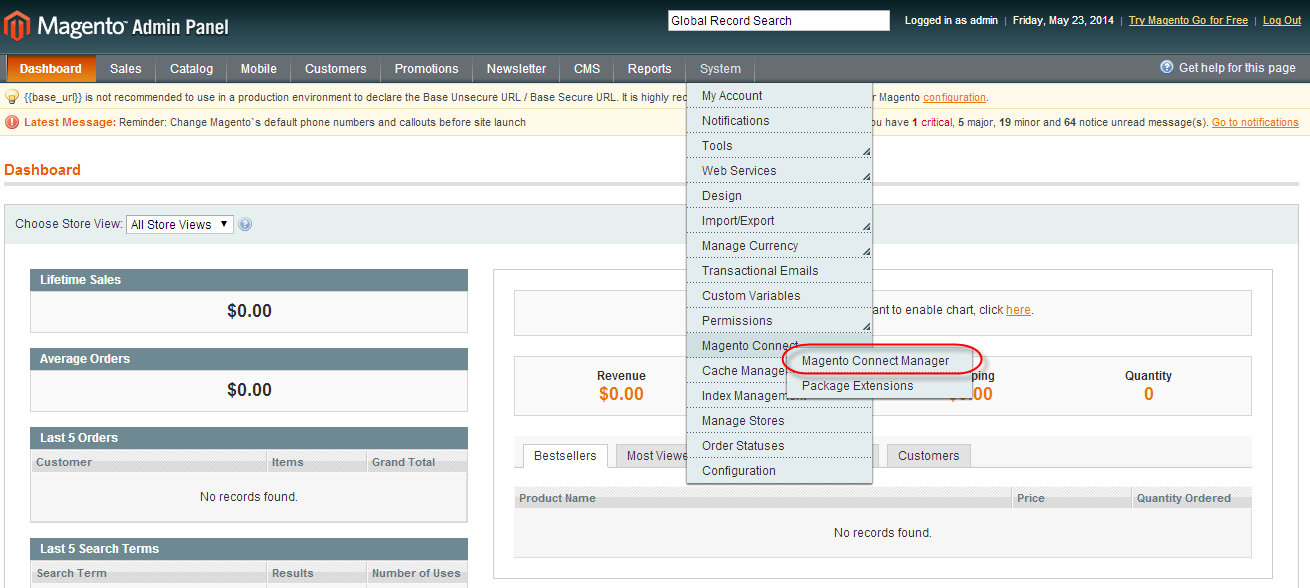Viewport: 1310px width, 588px height.
Task: Click the Revenue $0.00 value
Action: coord(621,394)
